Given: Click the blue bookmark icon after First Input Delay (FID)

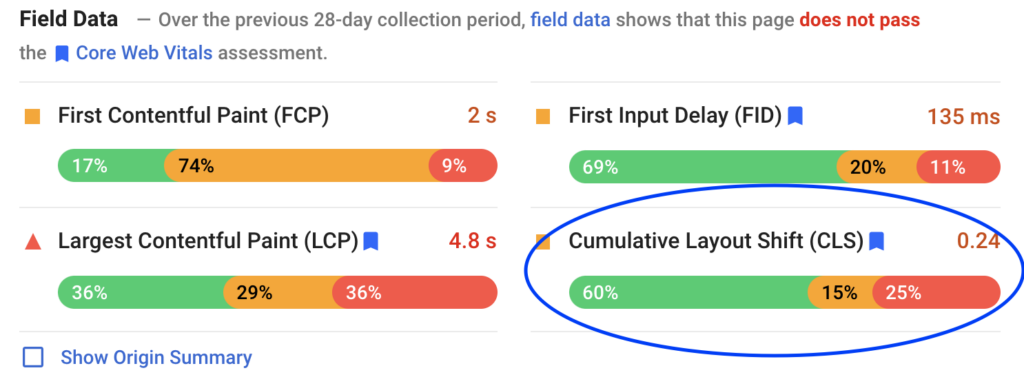Looking at the screenshot, I should (x=795, y=116).
